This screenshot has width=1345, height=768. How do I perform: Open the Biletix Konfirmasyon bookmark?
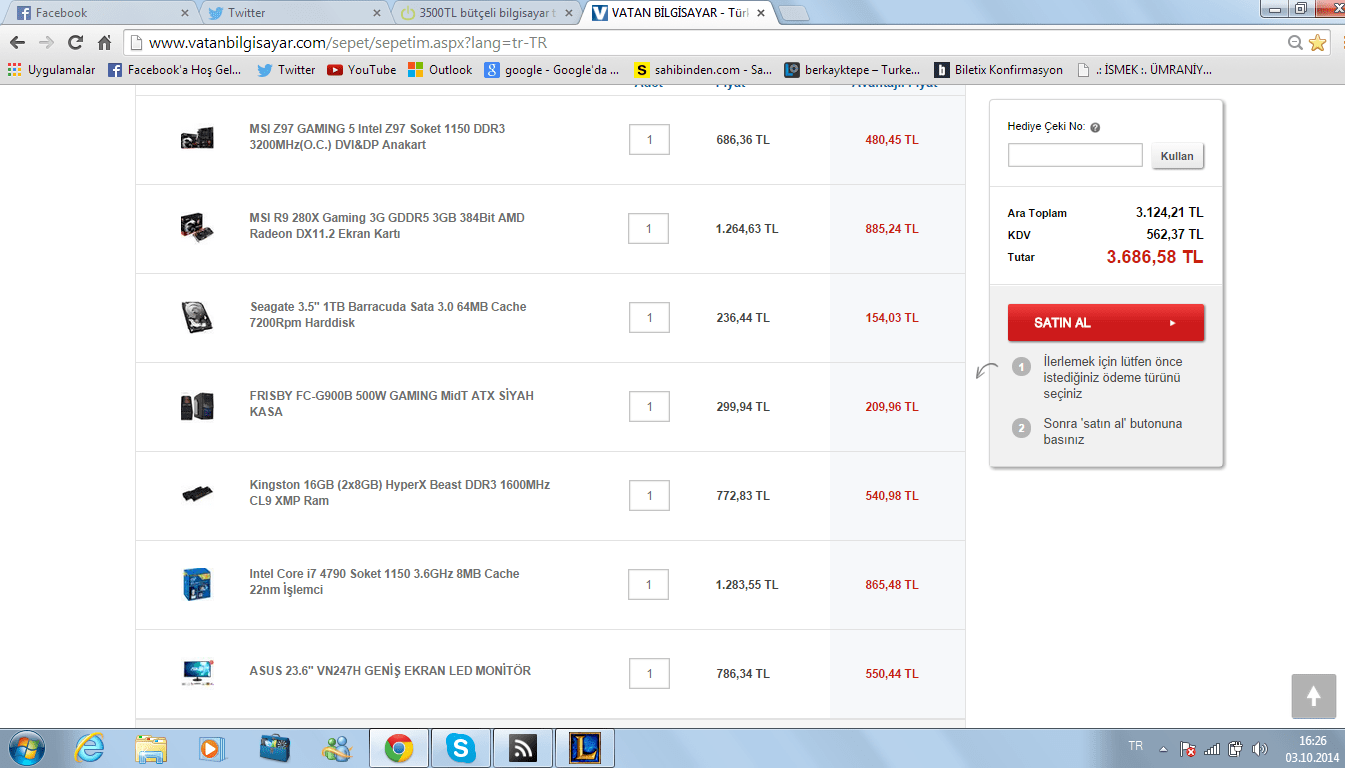pyautogui.click(x=998, y=70)
